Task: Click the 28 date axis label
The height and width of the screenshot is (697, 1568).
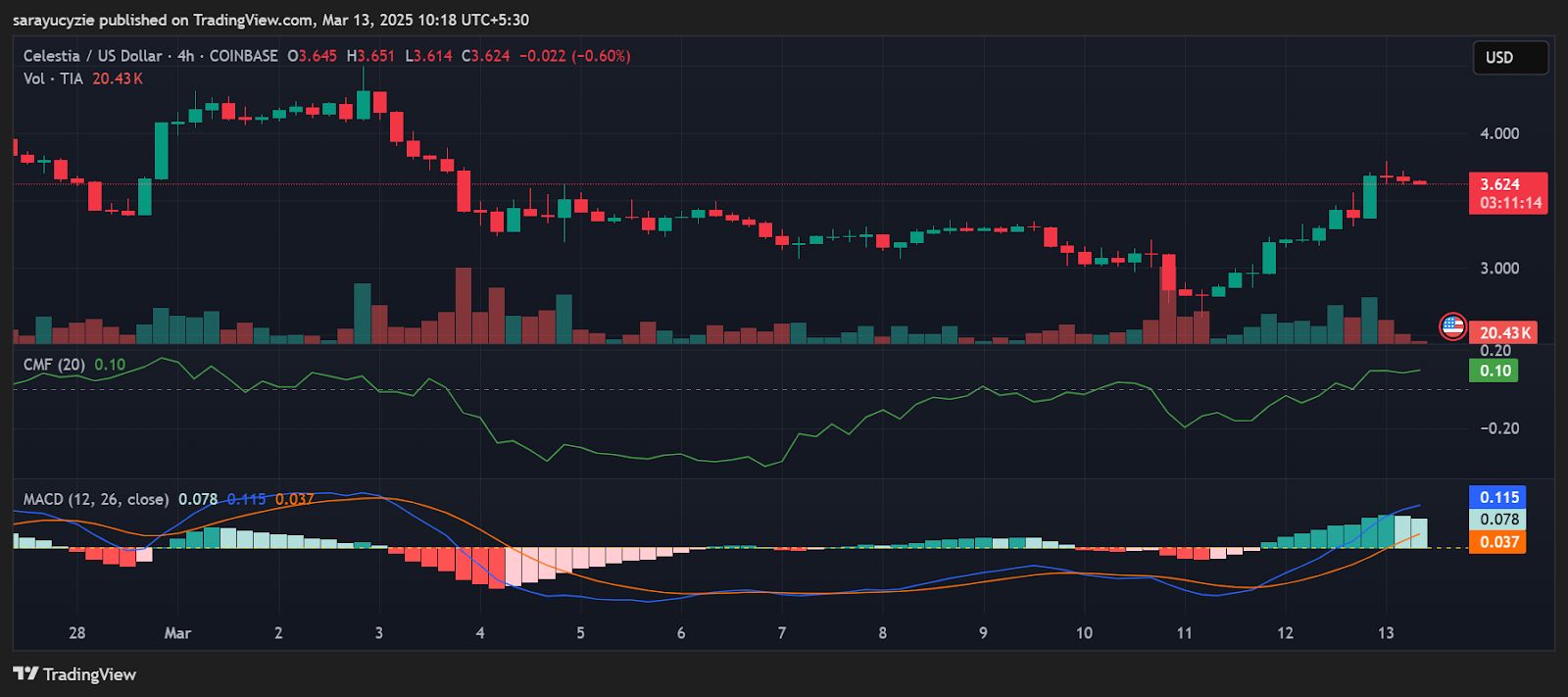Action: click(x=77, y=633)
